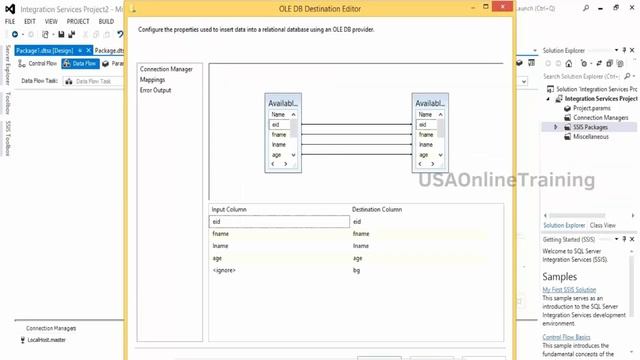Image resolution: width=640 pixels, height=360 pixels.
Task: Click the Save All toolbar icon
Action: tap(72, 34)
